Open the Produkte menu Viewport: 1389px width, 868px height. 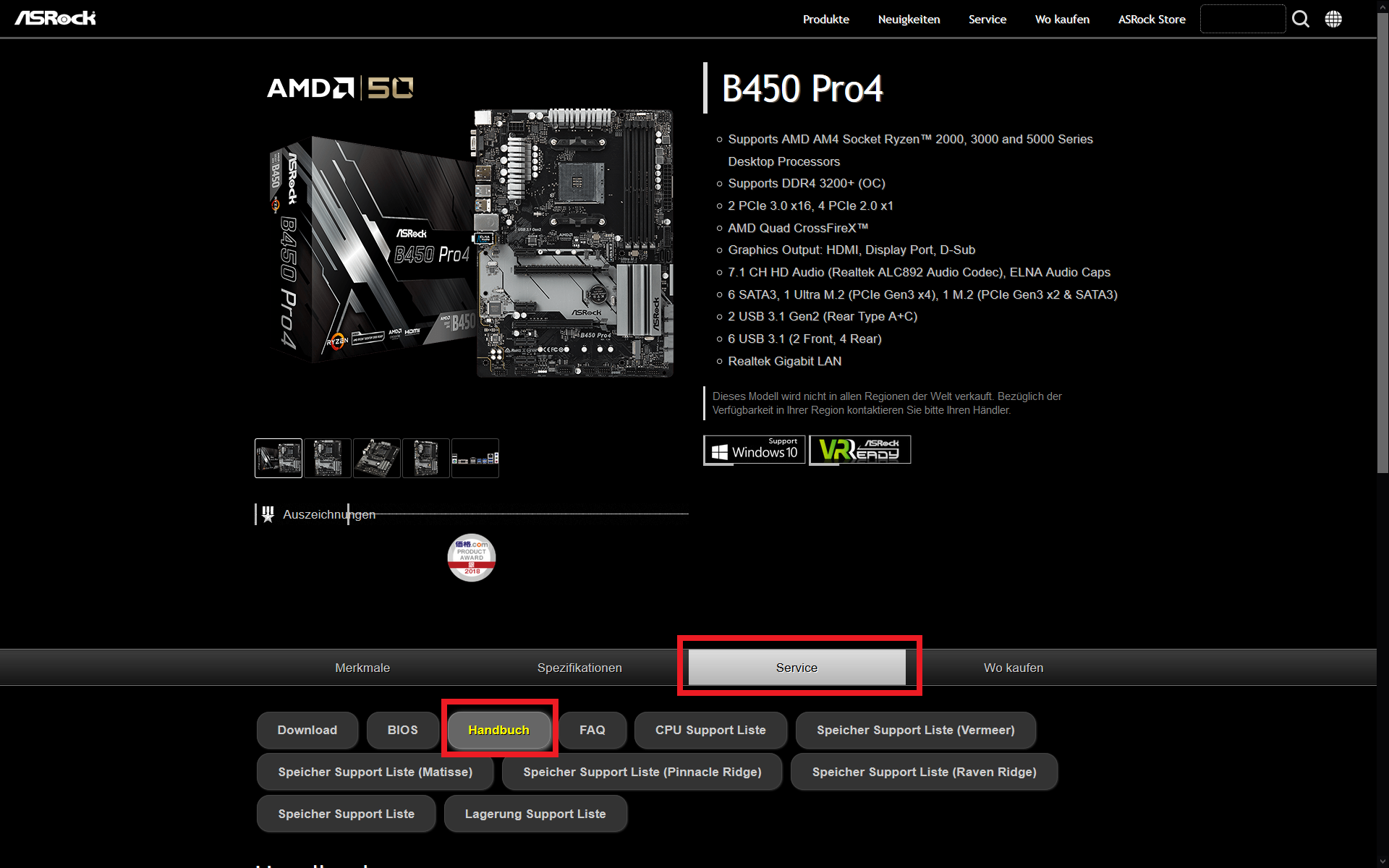point(825,20)
